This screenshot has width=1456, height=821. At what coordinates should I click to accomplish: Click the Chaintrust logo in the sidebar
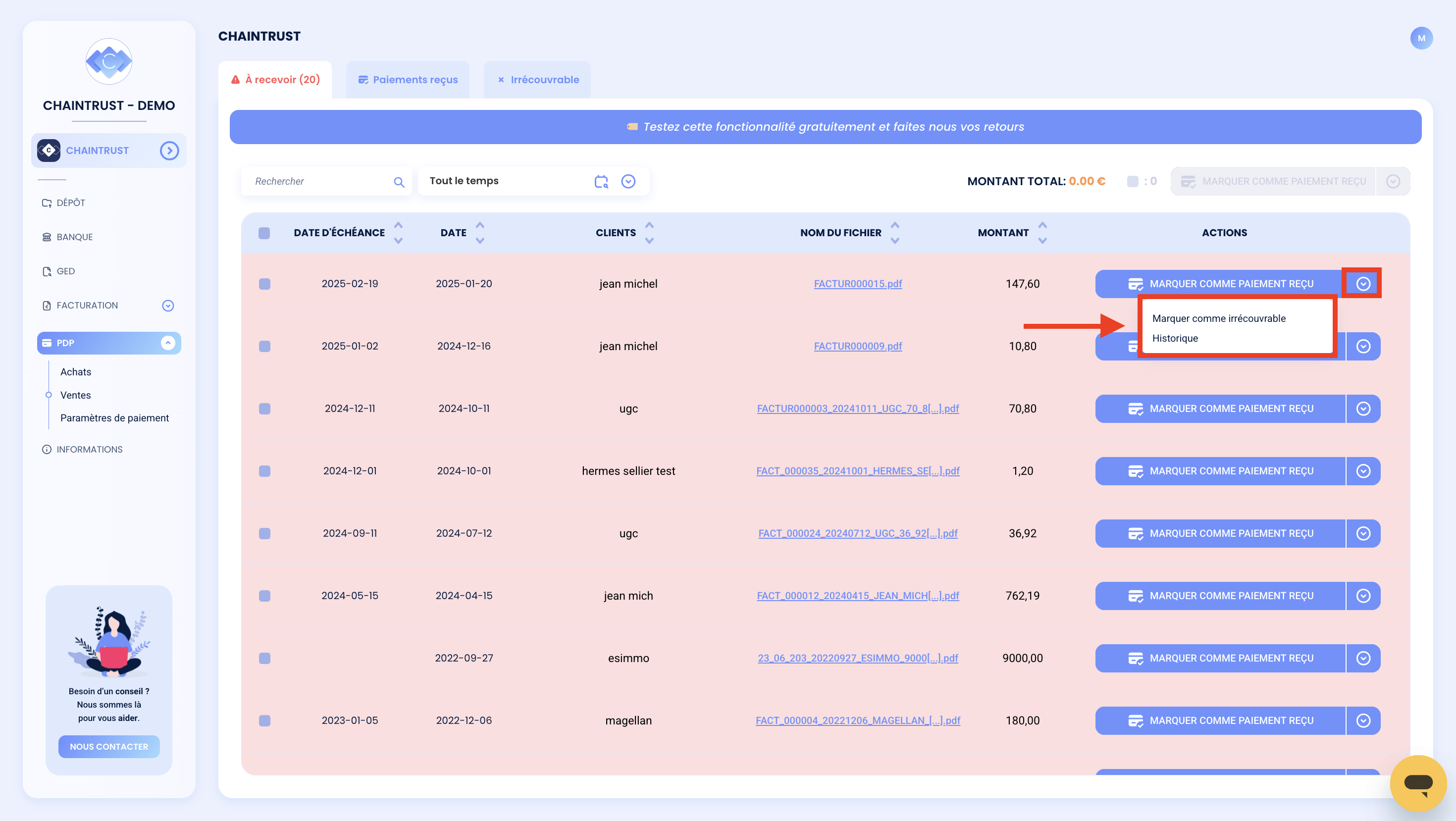108,61
